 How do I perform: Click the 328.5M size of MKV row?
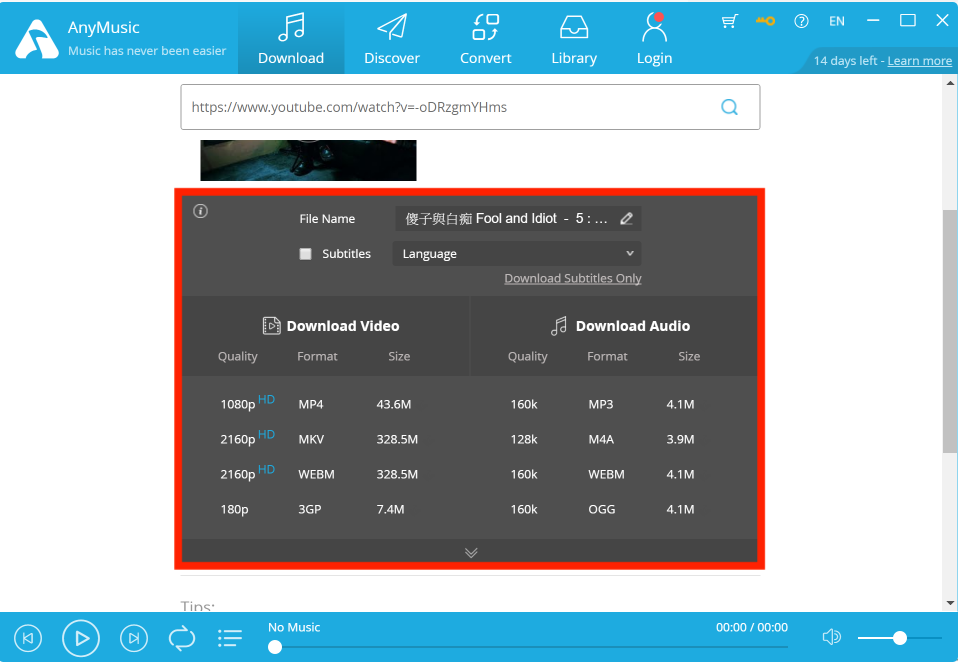397,439
